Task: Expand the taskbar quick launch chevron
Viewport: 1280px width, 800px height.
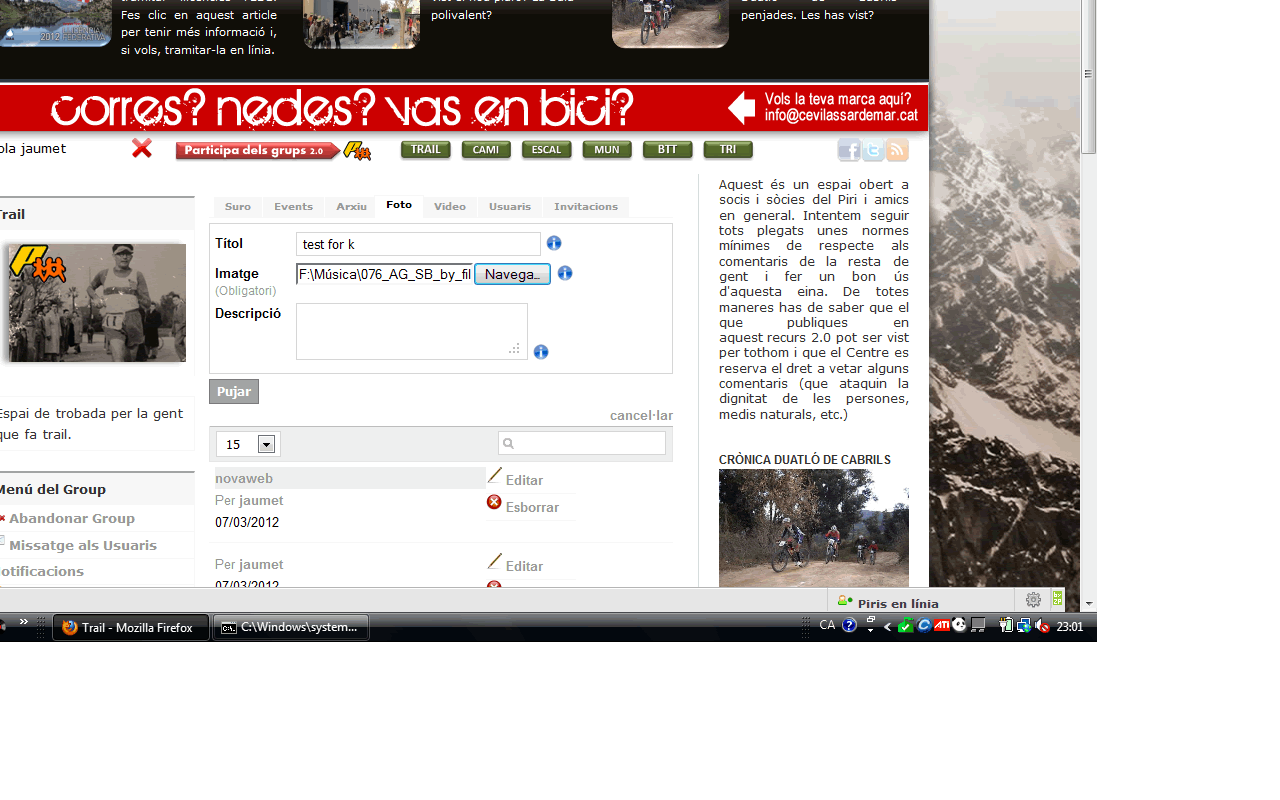Action: coord(23,622)
